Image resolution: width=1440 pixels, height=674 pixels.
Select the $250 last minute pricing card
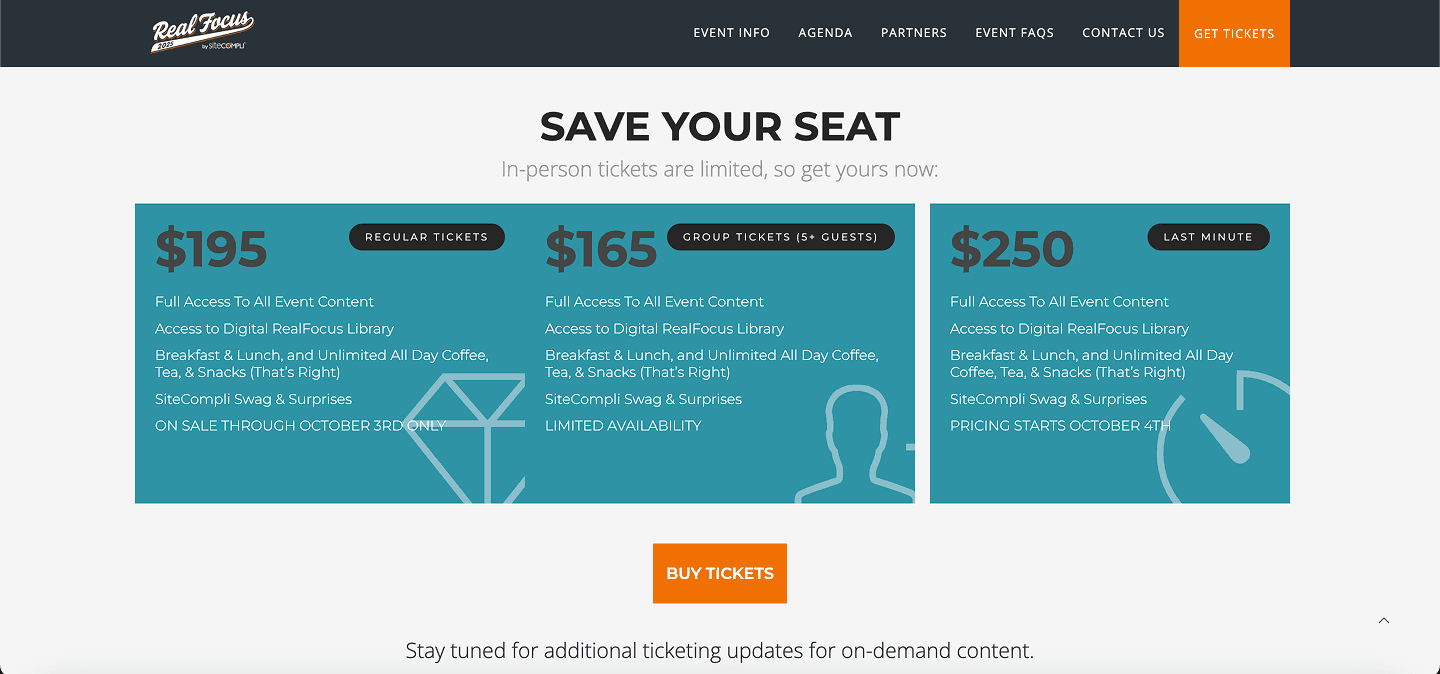pos(1012,248)
